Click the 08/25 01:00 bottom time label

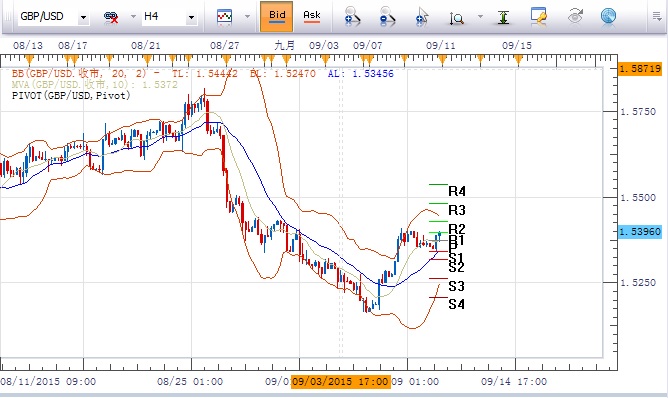coord(190,381)
